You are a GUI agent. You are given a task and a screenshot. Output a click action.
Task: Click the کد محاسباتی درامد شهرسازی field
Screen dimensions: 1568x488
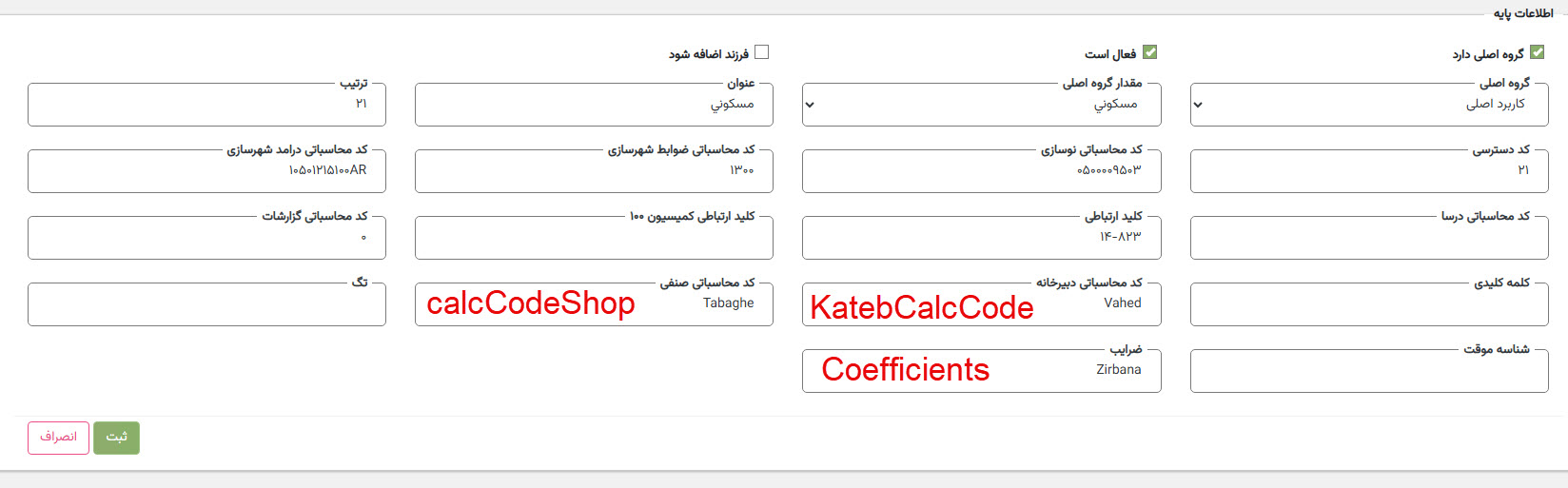[206, 171]
